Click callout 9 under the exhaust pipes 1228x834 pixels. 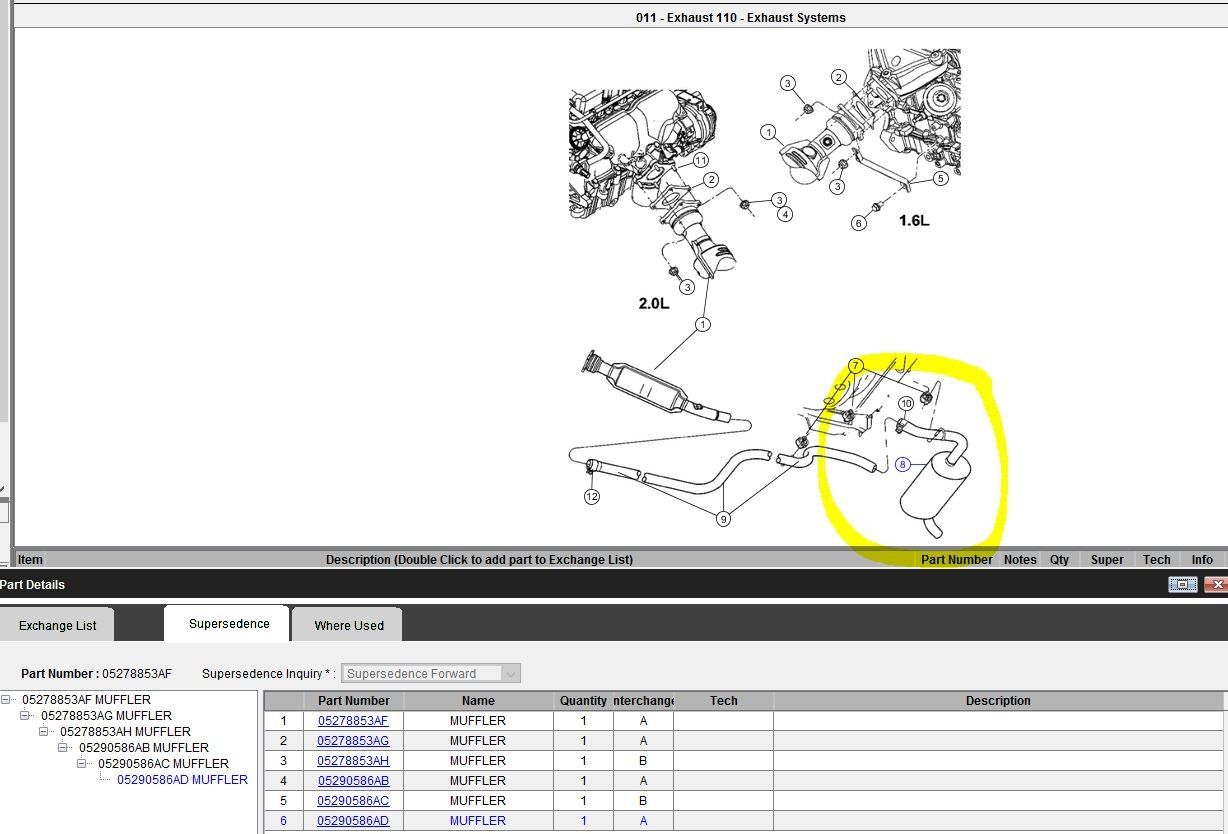pyautogui.click(x=723, y=518)
